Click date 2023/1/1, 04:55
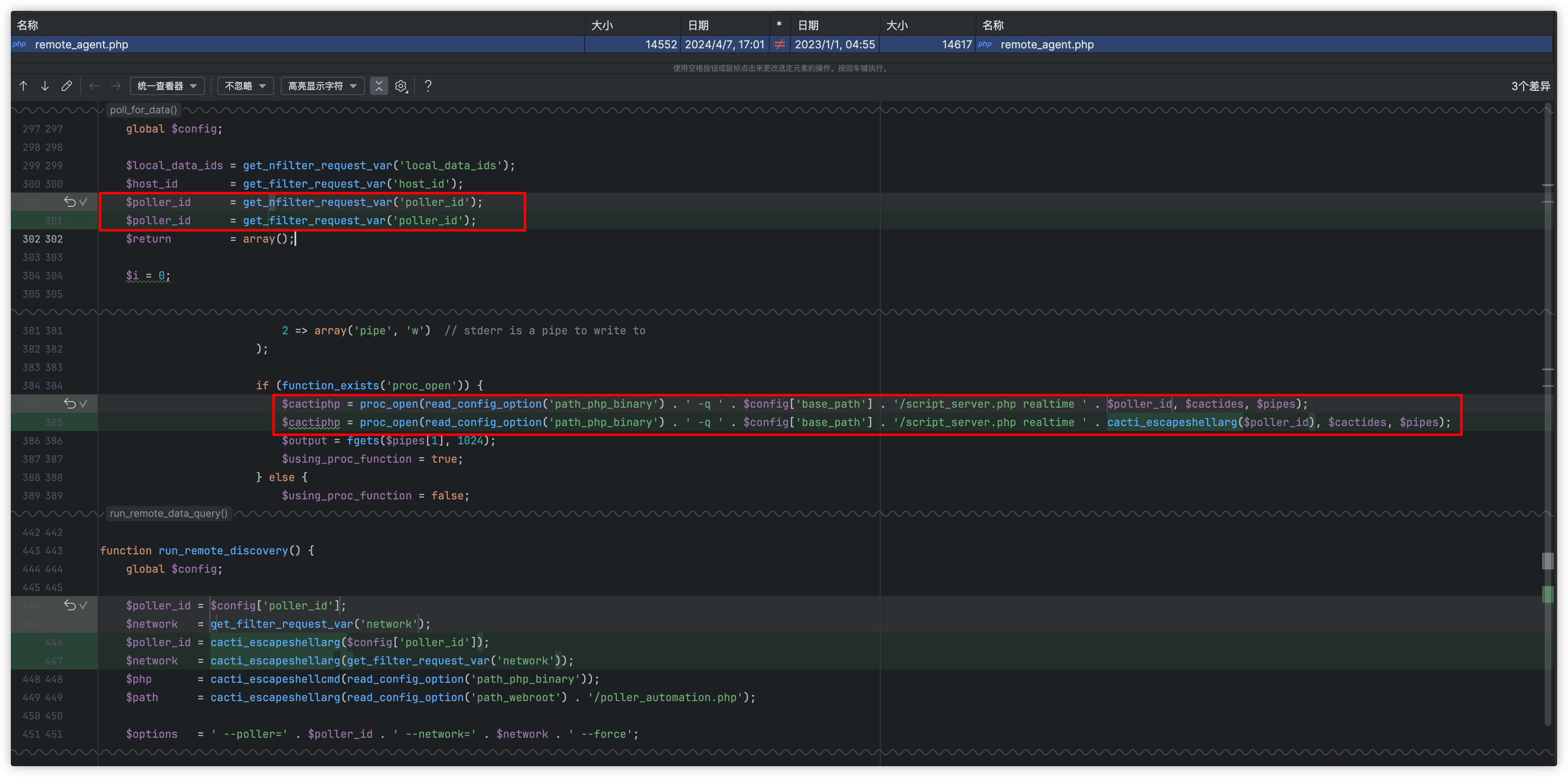Image resolution: width=1568 pixels, height=777 pixels. pos(834,45)
